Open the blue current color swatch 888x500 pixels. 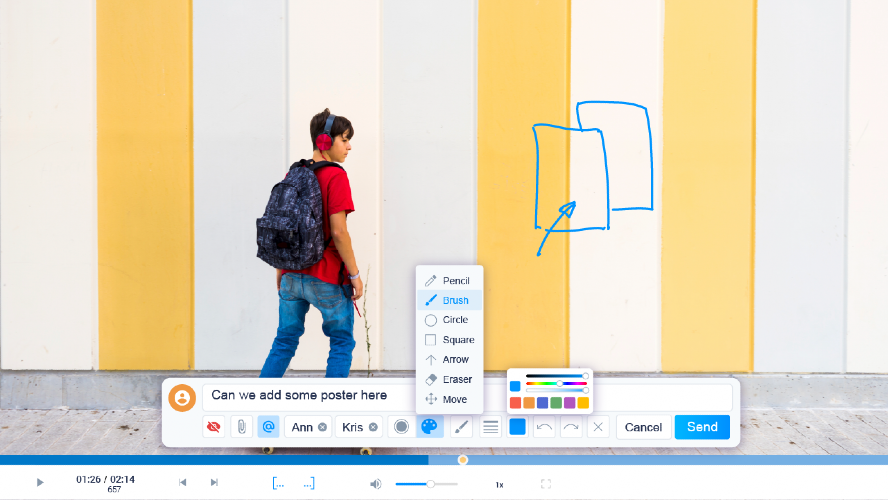pyautogui.click(x=517, y=427)
